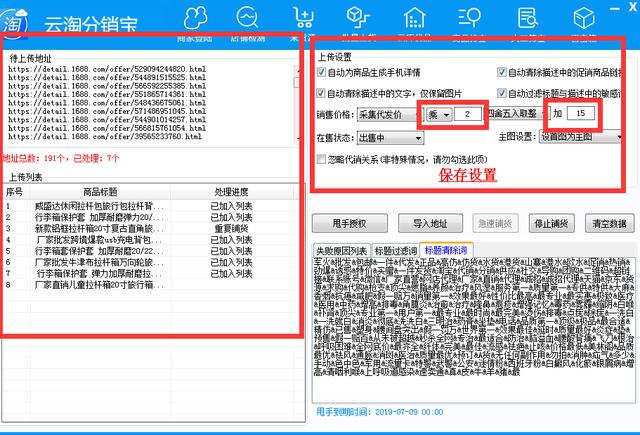Select row 5 行李箱套保护套 加厚耐磨20/22
The width and height of the screenshot is (640, 435).
149,251
